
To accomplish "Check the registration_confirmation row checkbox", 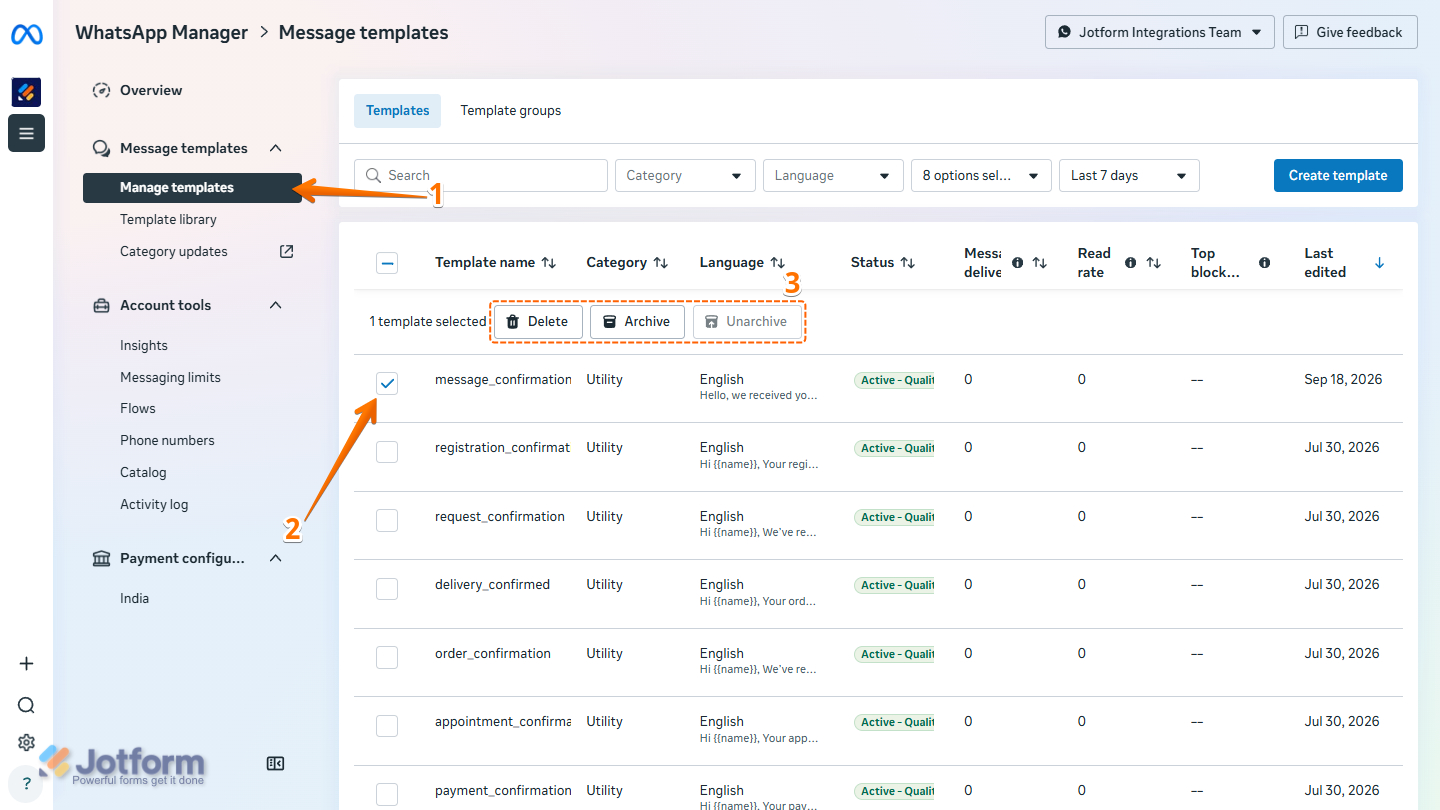I will tap(387, 452).
